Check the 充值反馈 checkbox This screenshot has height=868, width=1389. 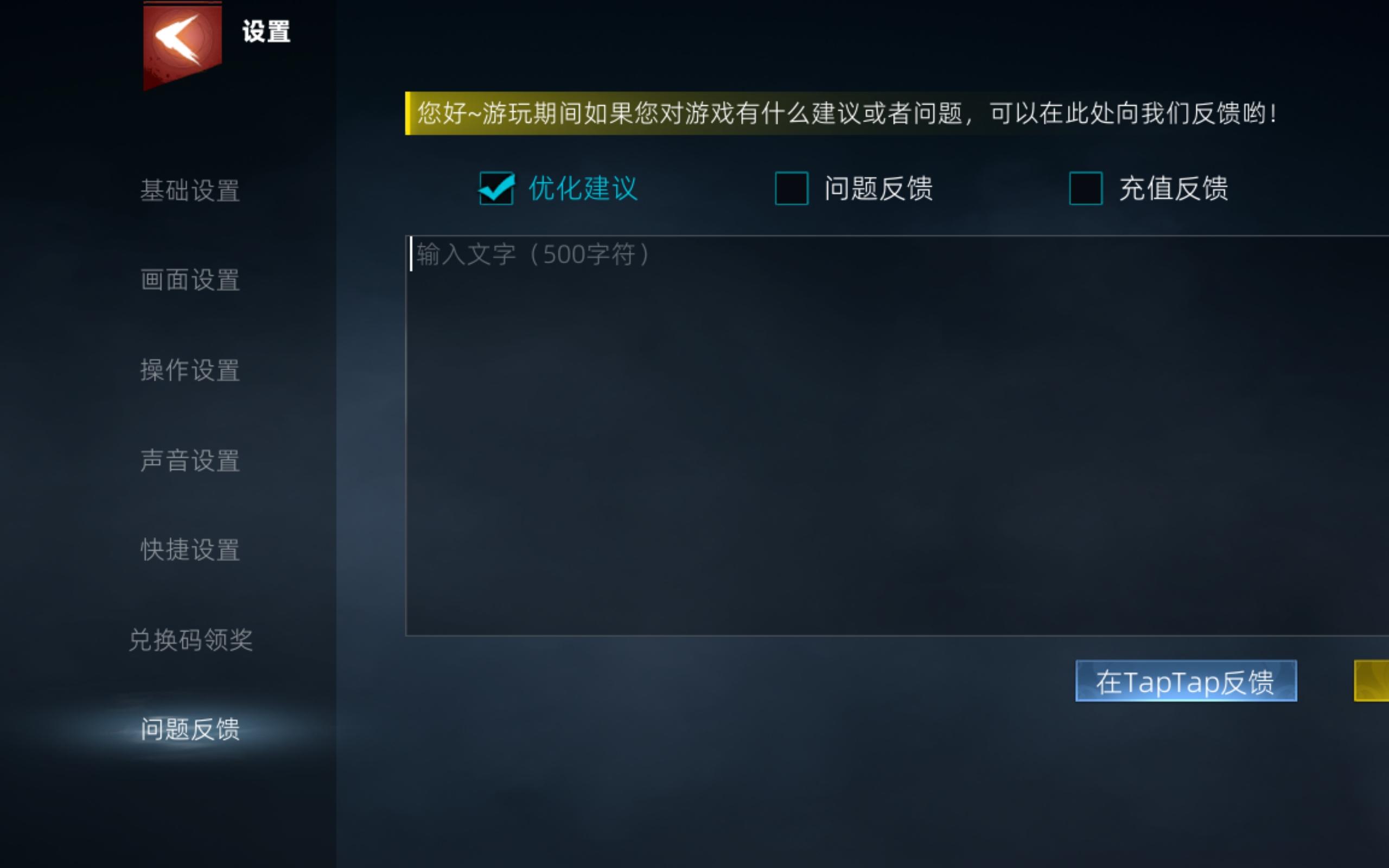point(1085,188)
